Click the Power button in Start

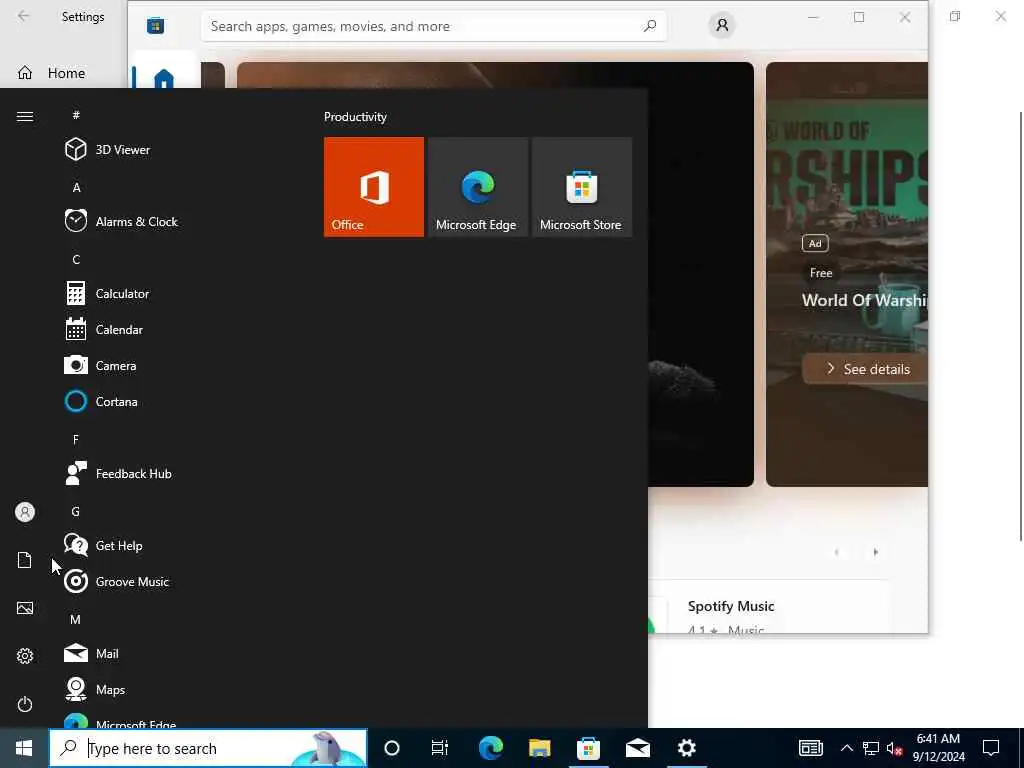[25, 704]
